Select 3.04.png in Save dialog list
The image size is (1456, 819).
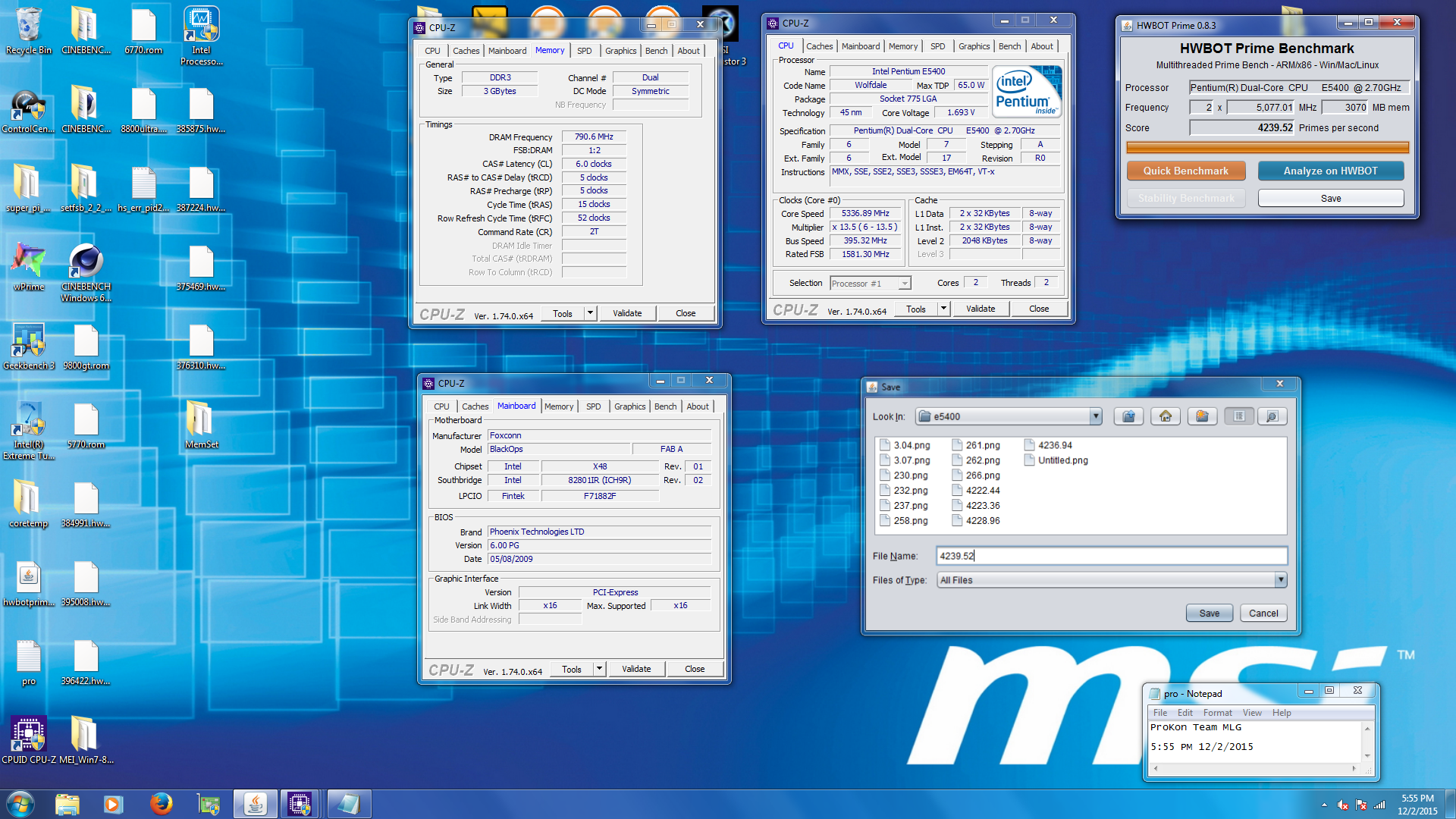905,445
